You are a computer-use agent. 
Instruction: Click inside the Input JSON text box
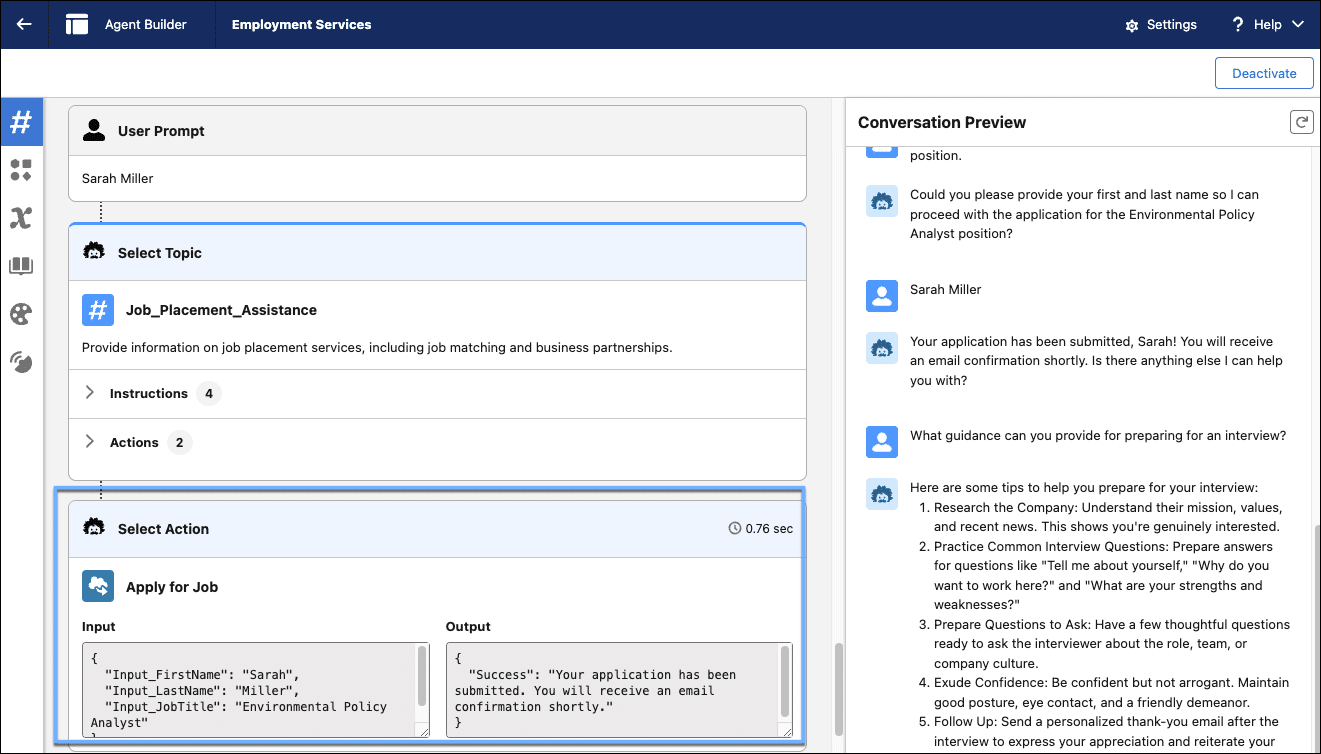[256, 690]
